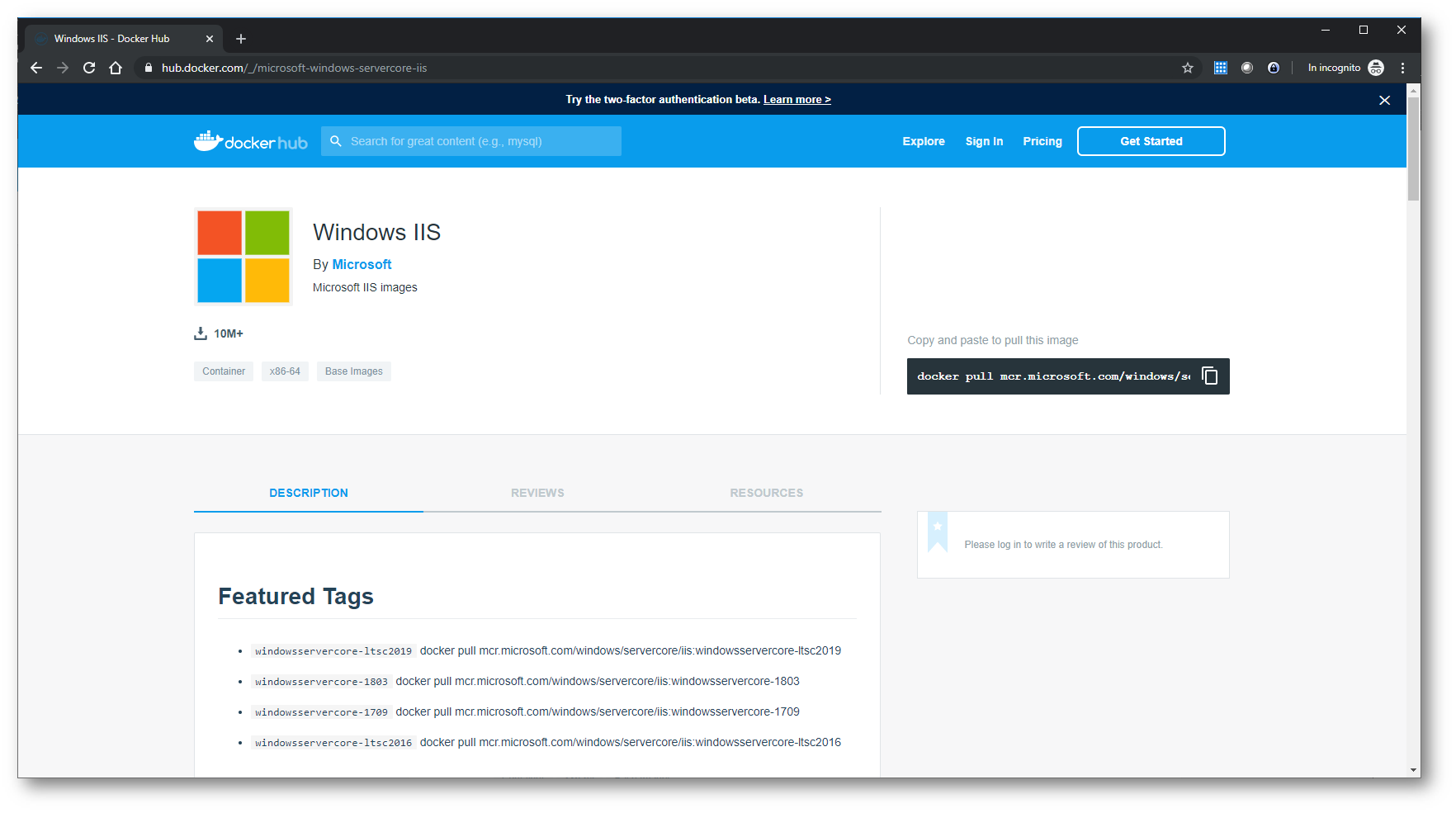Viewport: 1456px width, 813px height.
Task: Select the Description tab
Action: pos(309,493)
